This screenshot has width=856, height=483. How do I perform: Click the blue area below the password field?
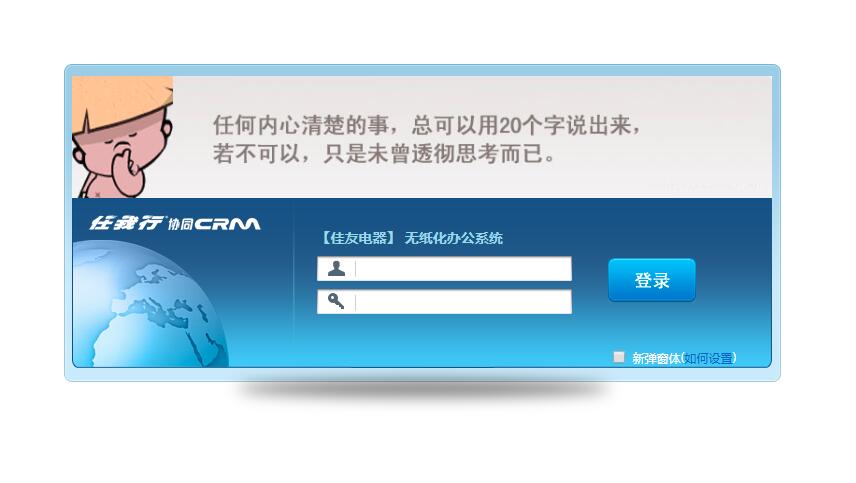(x=444, y=339)
